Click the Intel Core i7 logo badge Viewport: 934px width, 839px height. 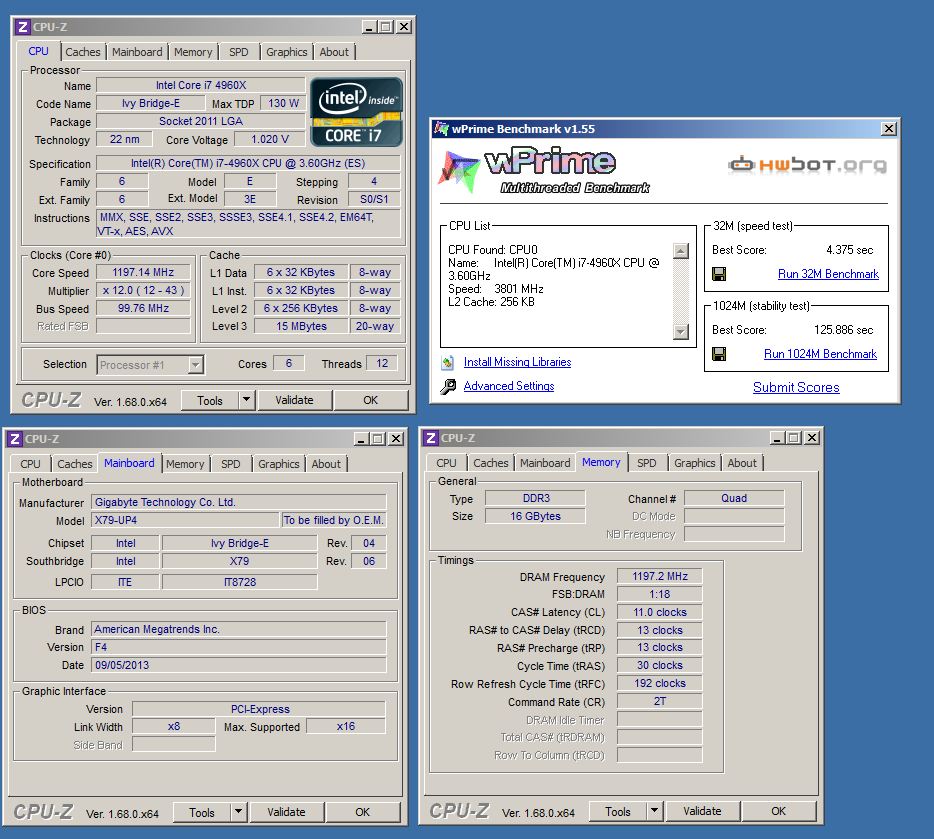point(356,112)
